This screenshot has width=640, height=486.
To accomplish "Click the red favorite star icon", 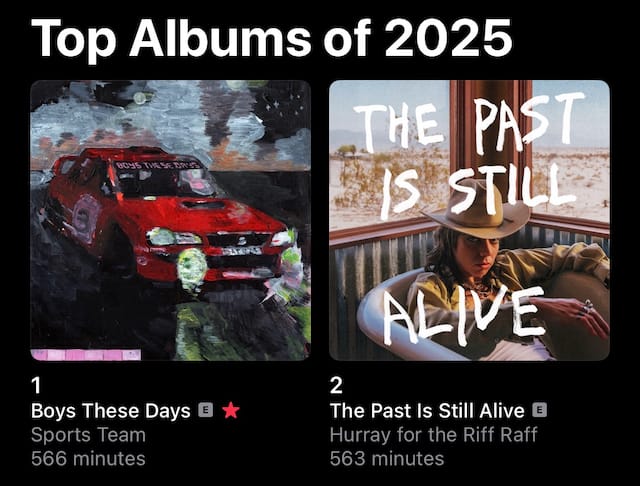I will click(x=231, y=411).
